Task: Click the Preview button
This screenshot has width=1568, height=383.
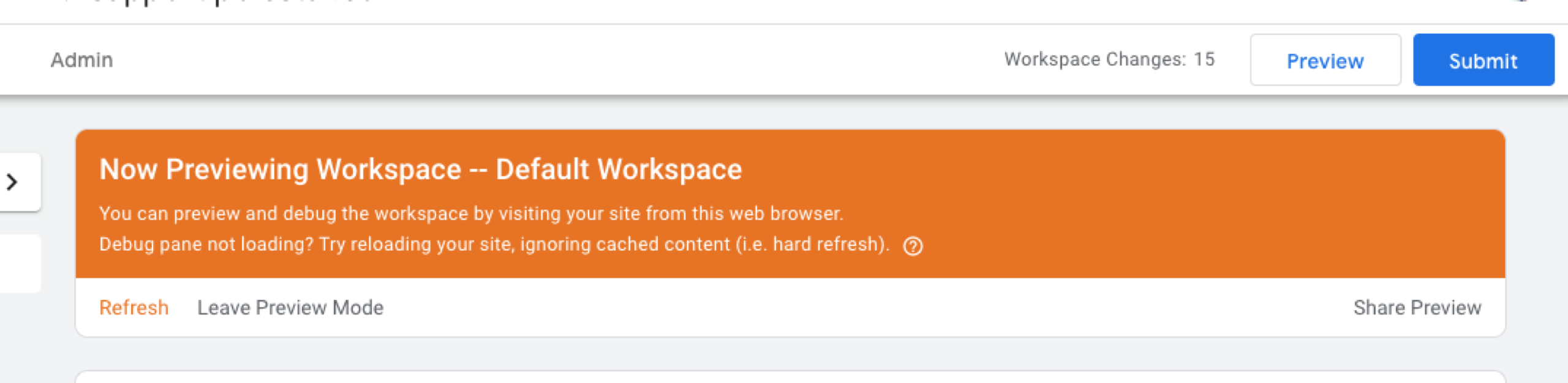Action: point(1325,60)
